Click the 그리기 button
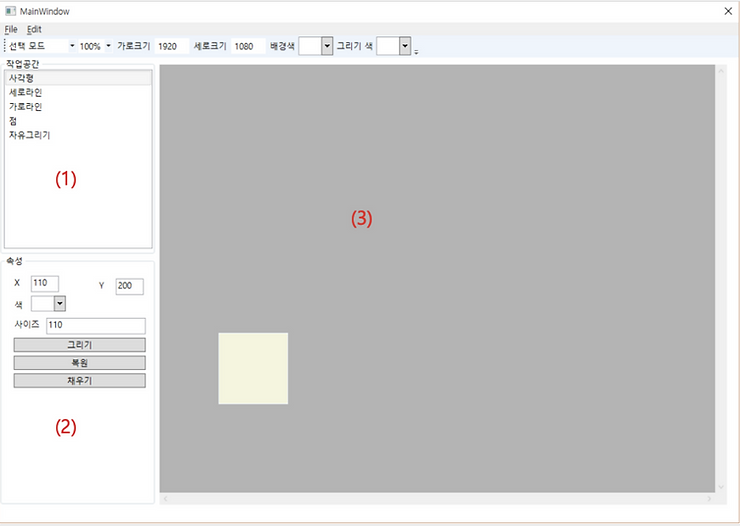740x526 pixels. click(x=79, y=345)
